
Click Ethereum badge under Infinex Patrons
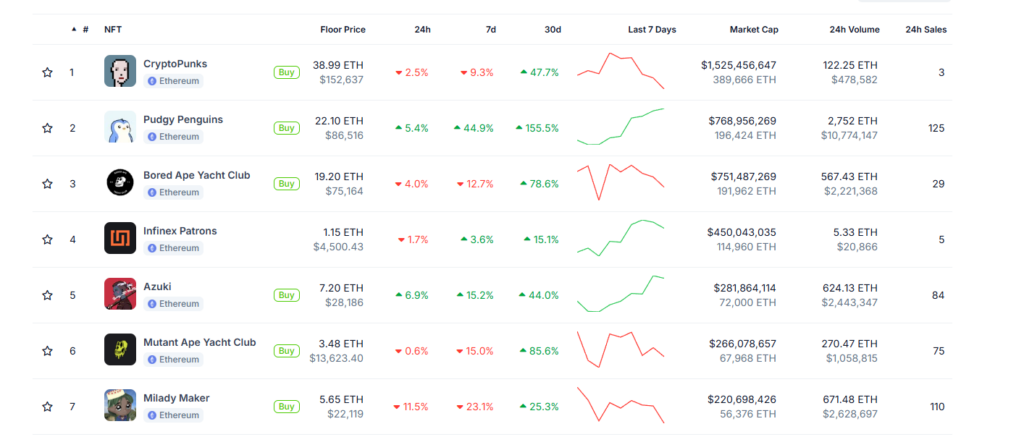pos(173,248)
